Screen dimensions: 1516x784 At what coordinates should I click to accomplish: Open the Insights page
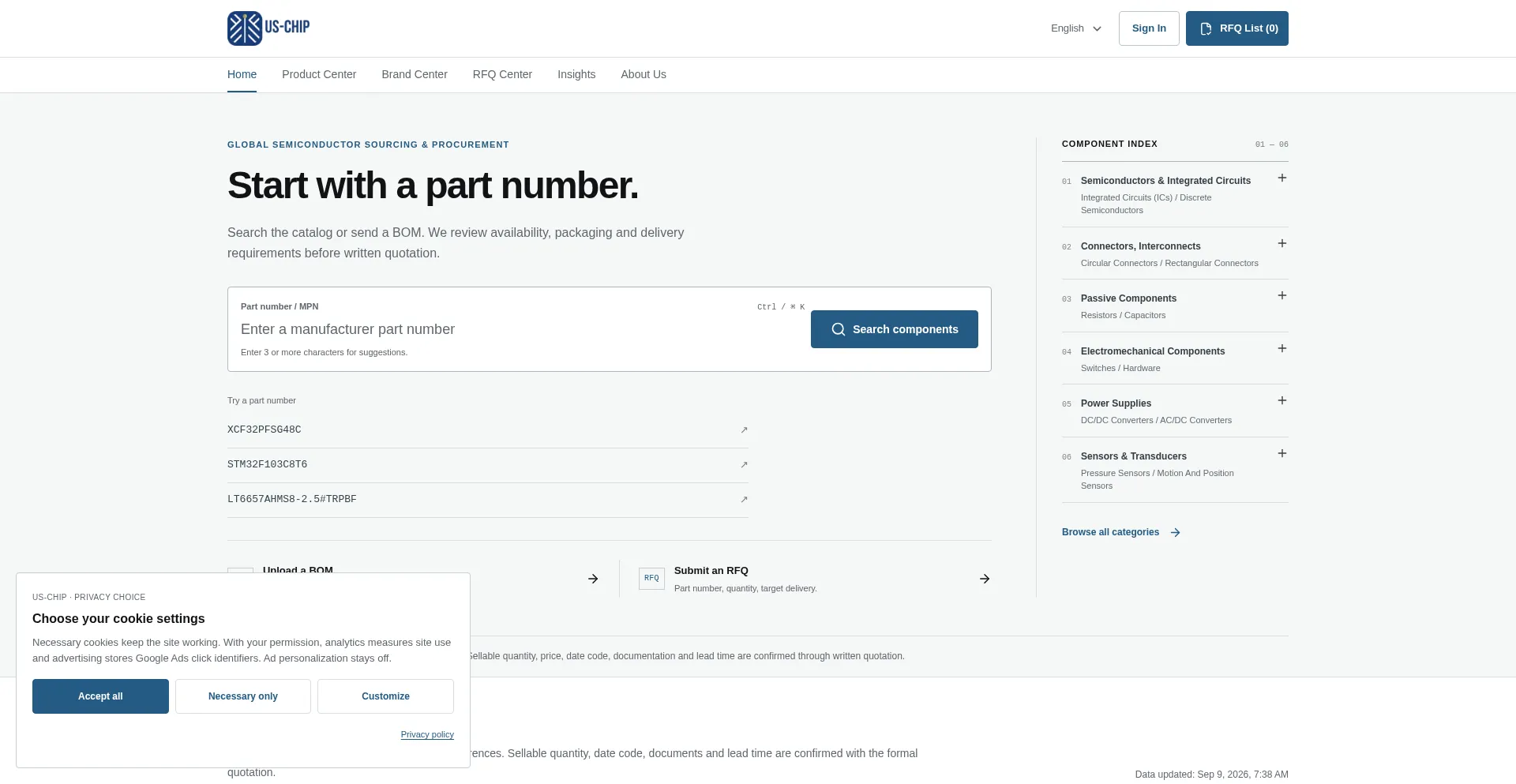pos(576,74)
